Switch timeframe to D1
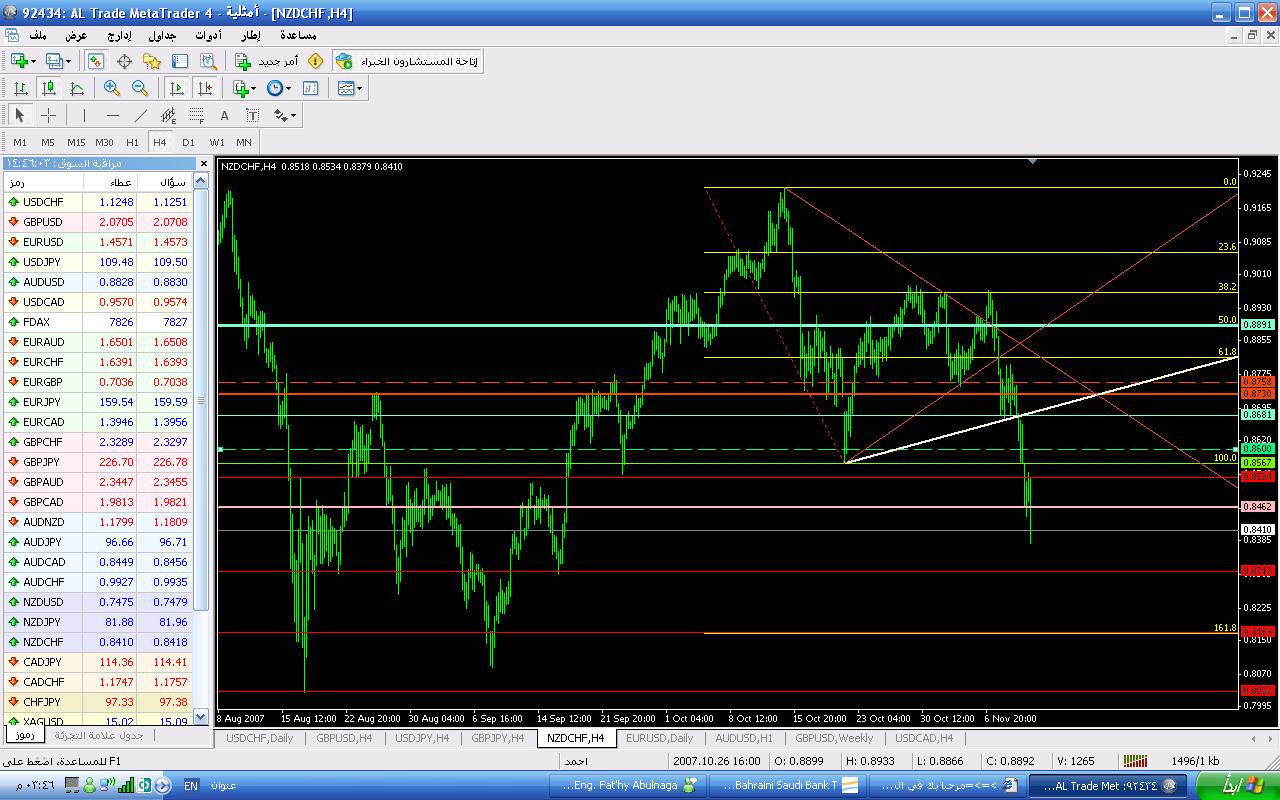1280x800 pixels. pos(188,142)
